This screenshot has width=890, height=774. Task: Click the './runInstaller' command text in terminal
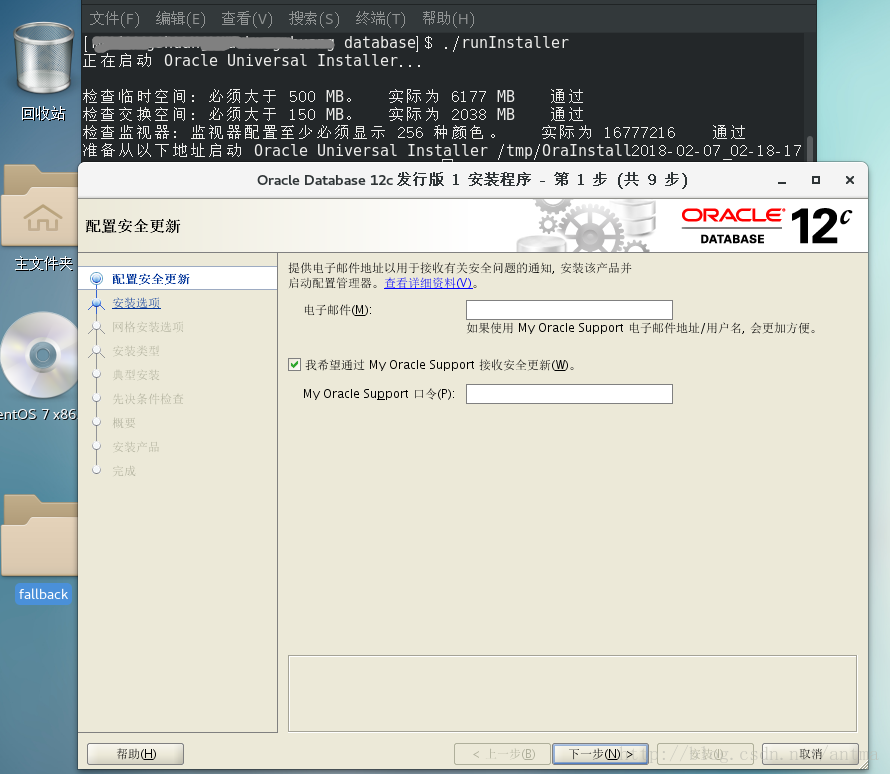[505, 43]
